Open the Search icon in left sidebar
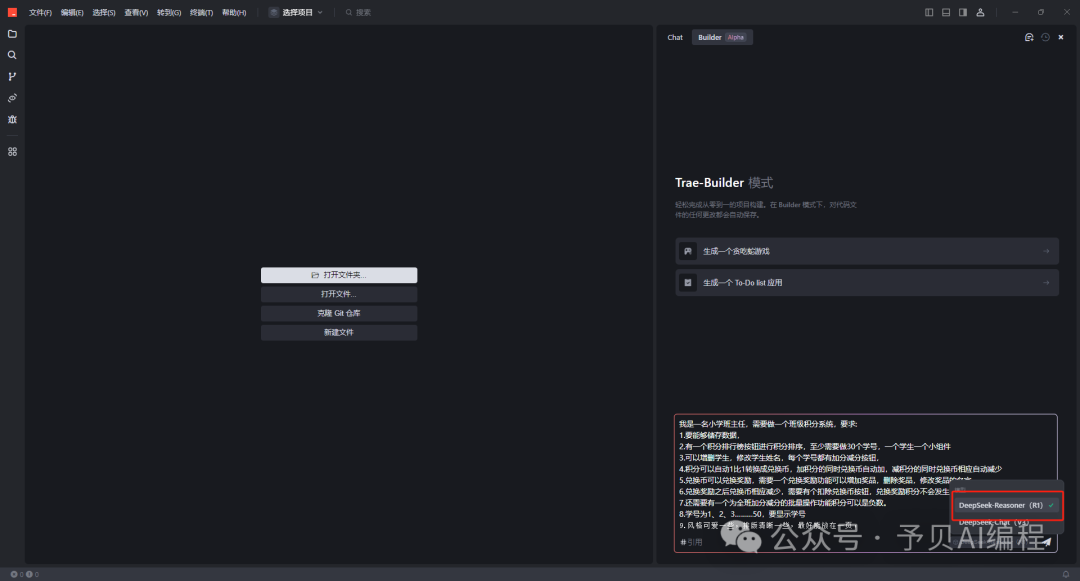Viewport: 1080px width, 581px height. pyautogui.click(x=12, y=55)
